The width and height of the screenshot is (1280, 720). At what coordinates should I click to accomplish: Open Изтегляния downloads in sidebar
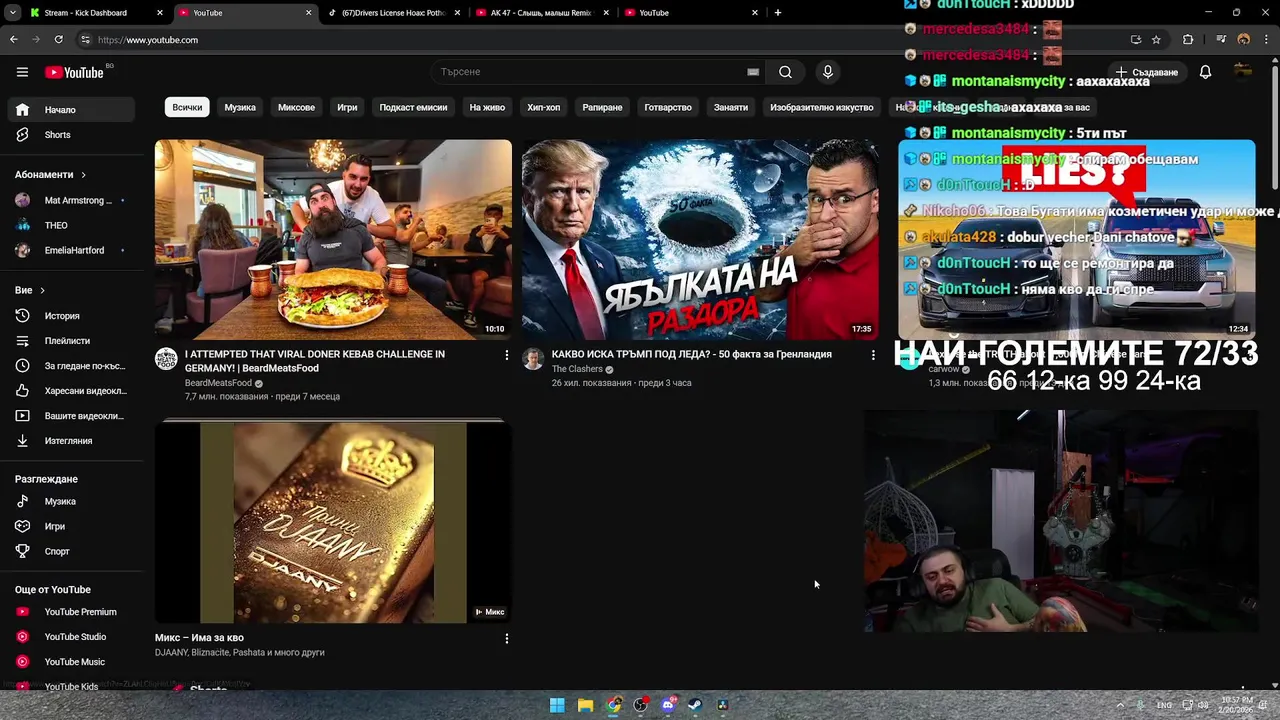coord(71,441)
